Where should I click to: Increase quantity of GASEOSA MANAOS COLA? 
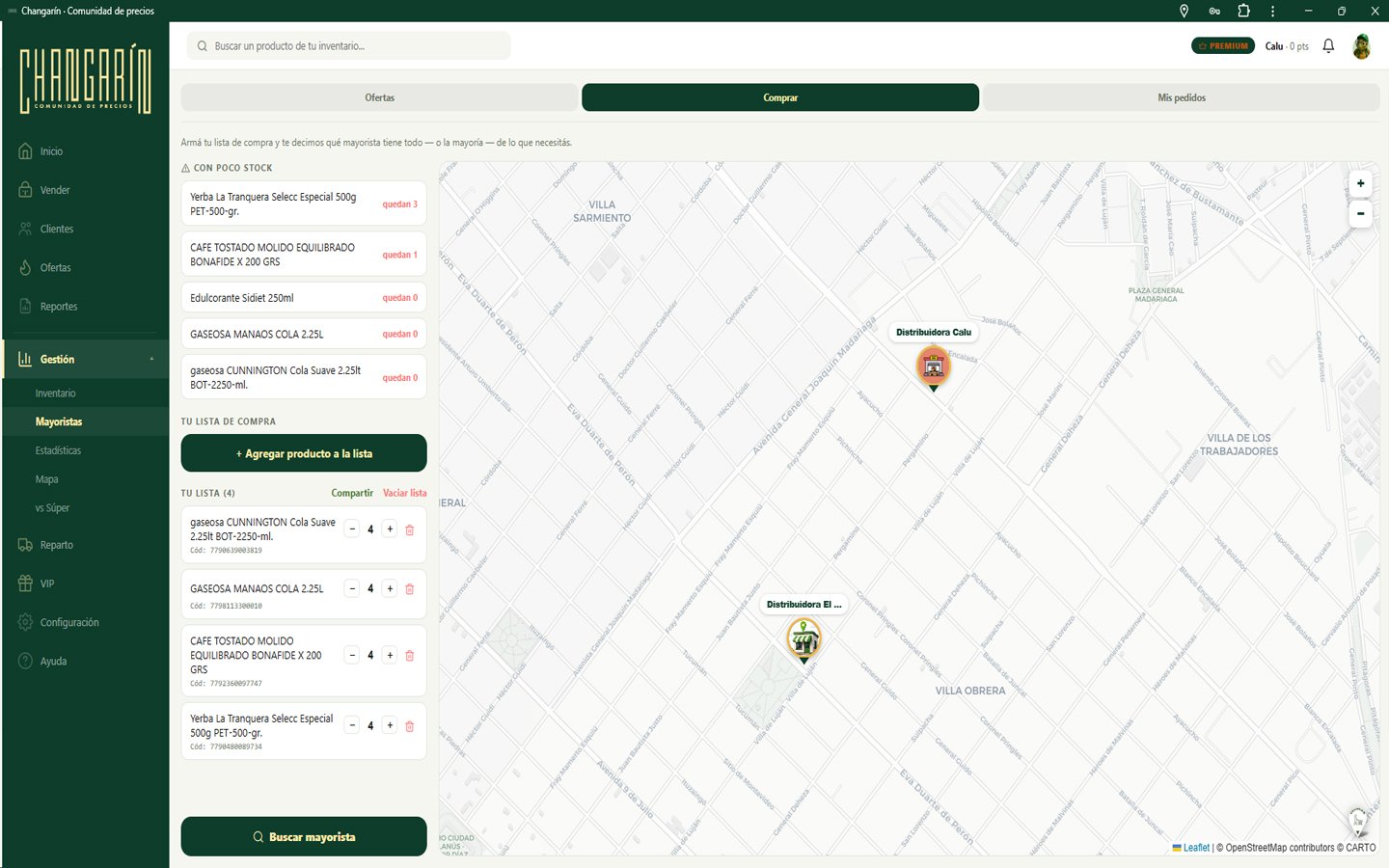tap(390, 588)
